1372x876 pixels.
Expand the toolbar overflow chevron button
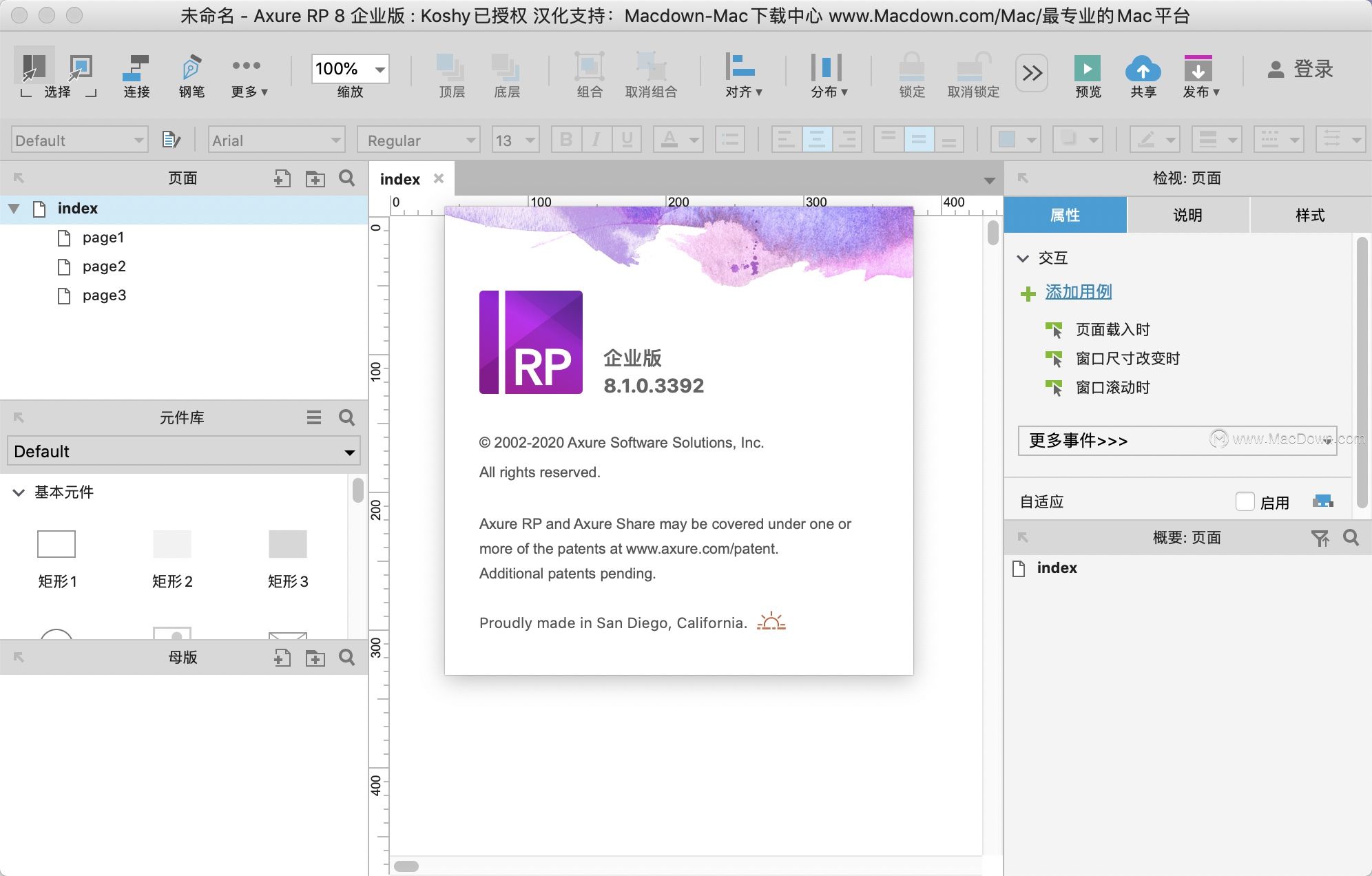(1032, 72)
